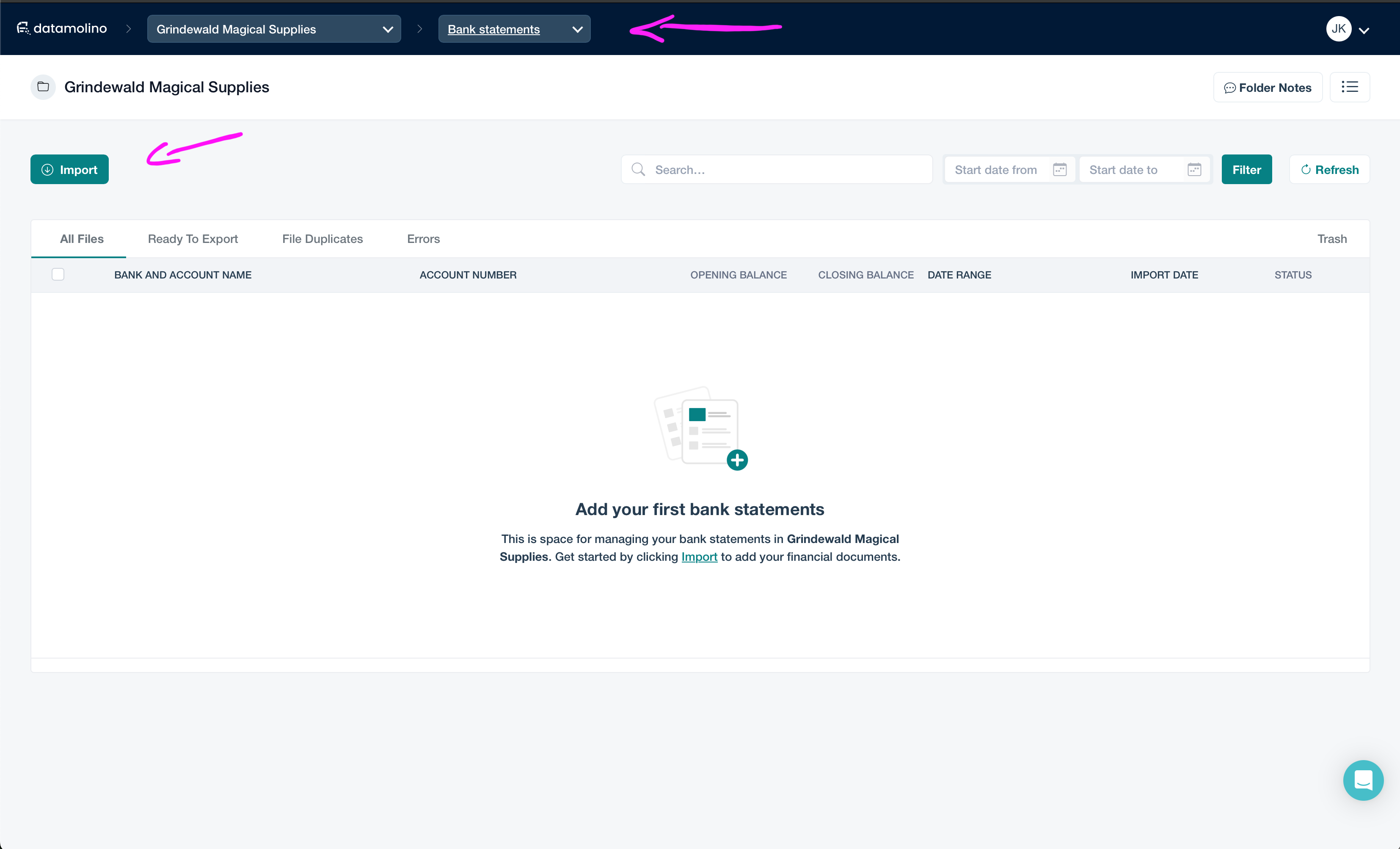Follow the Import link in the empty-state text
The width and height of the screenshot is (1400, 849).
tap(700, 557)
